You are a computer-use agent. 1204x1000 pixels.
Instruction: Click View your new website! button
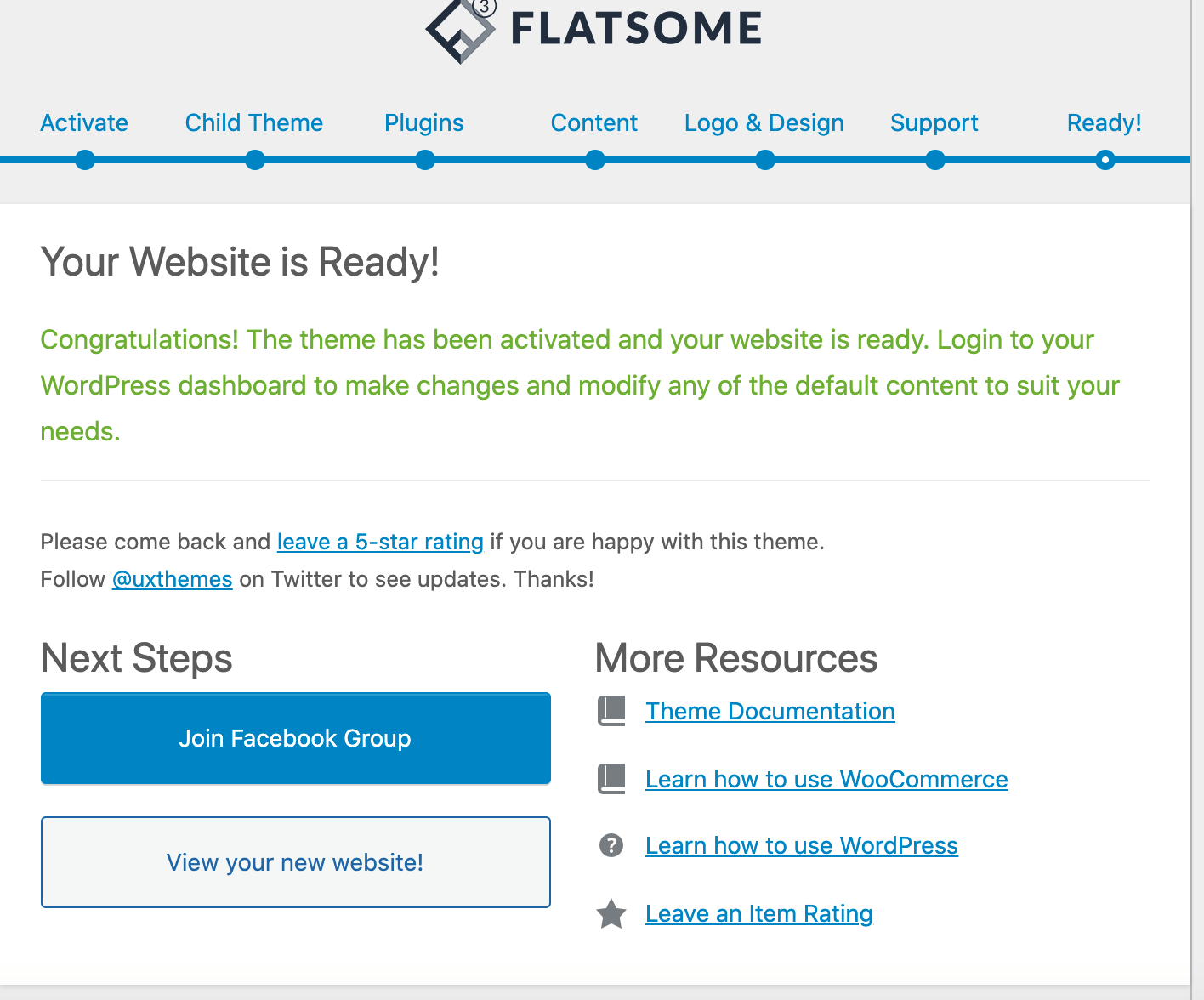tap(295, 862)
